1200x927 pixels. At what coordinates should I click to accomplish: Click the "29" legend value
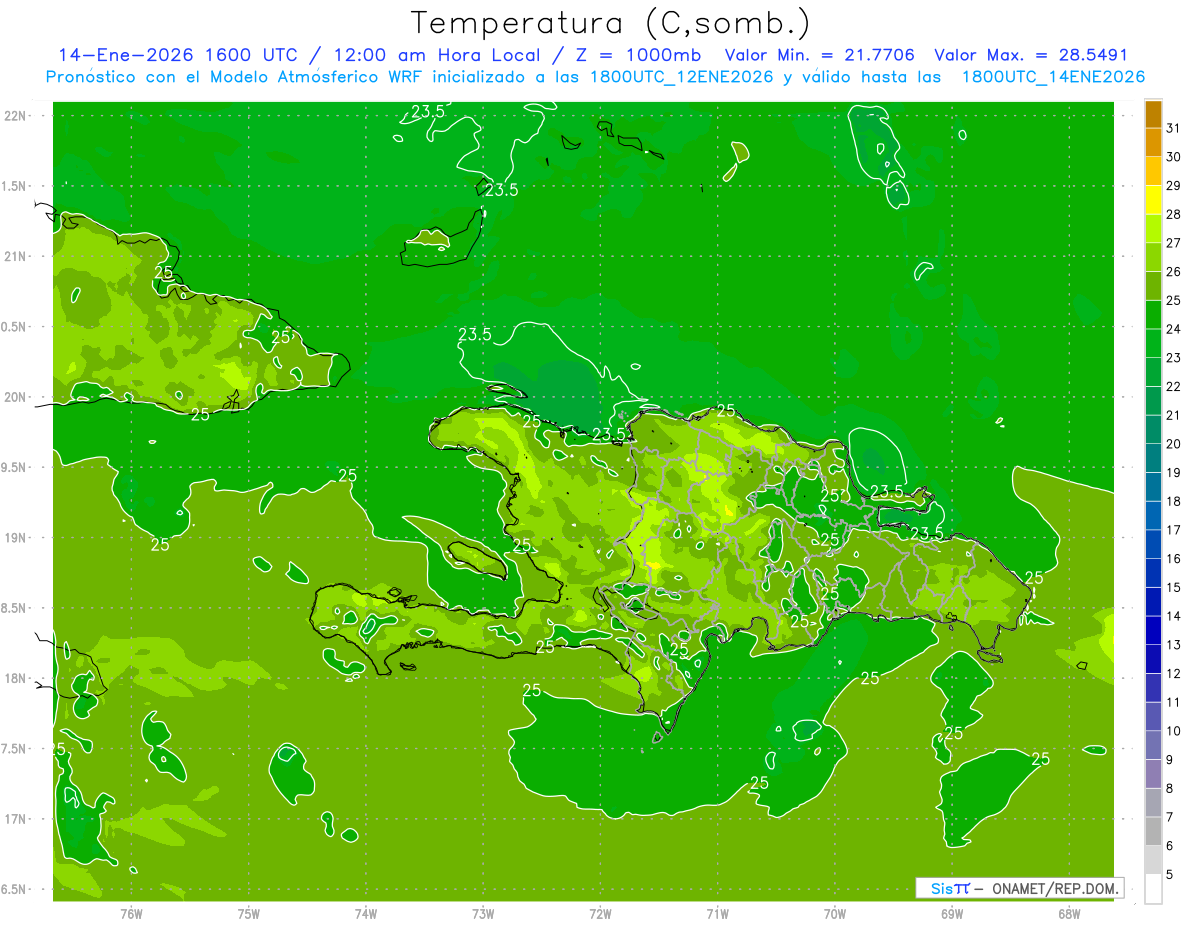pos(1174,185)
